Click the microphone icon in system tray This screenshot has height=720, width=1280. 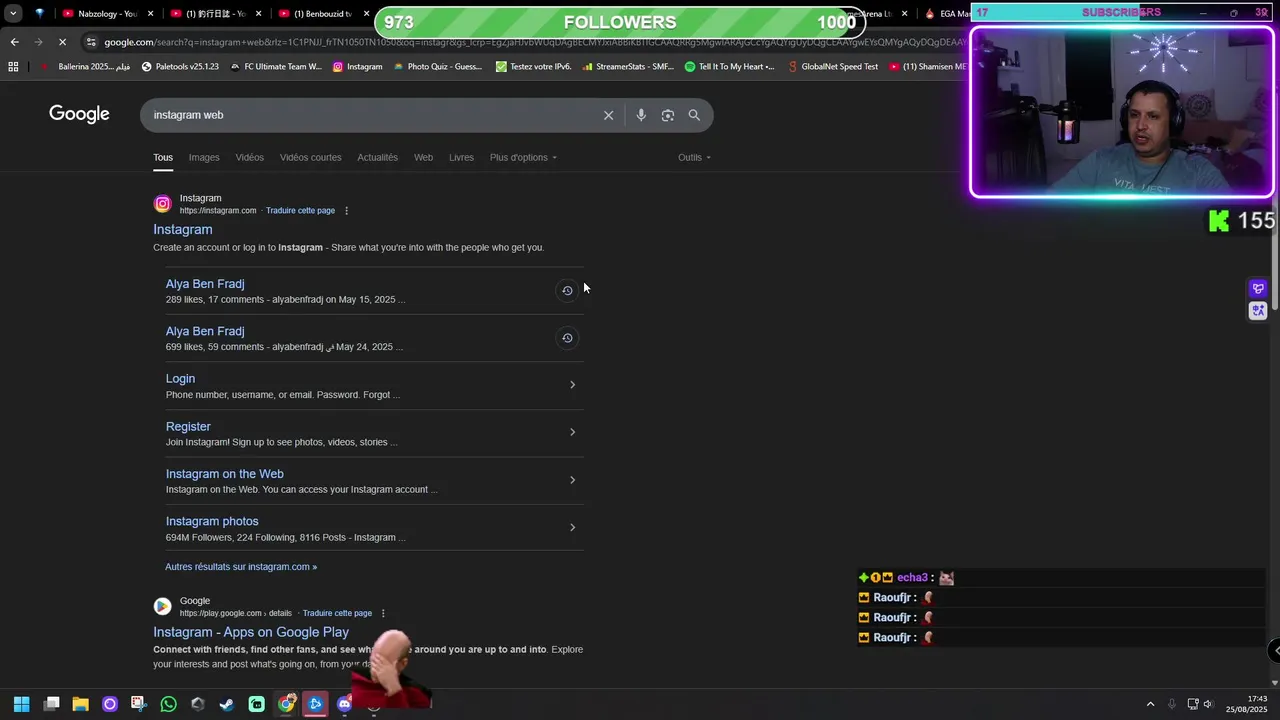(1172, 704)
